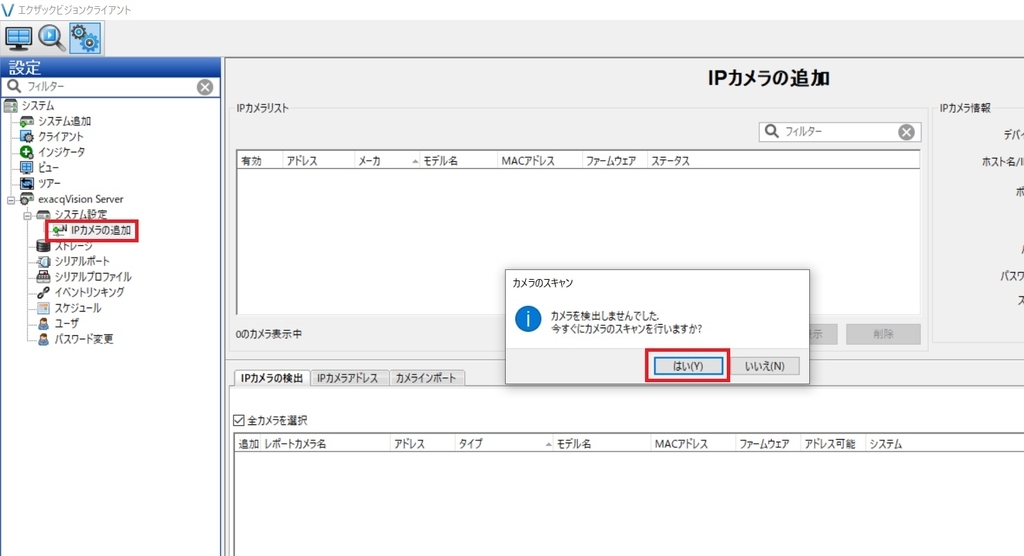Image resolution: width=1024 pixels, height=556 pixels.
Task: Switch to the カメラインポート tab
Action: click(426, 378)
